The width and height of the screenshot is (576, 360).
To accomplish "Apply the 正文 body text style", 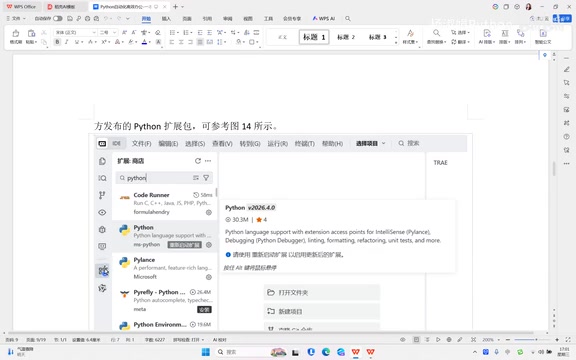I will pyautogui.click(x=282, y=37).
